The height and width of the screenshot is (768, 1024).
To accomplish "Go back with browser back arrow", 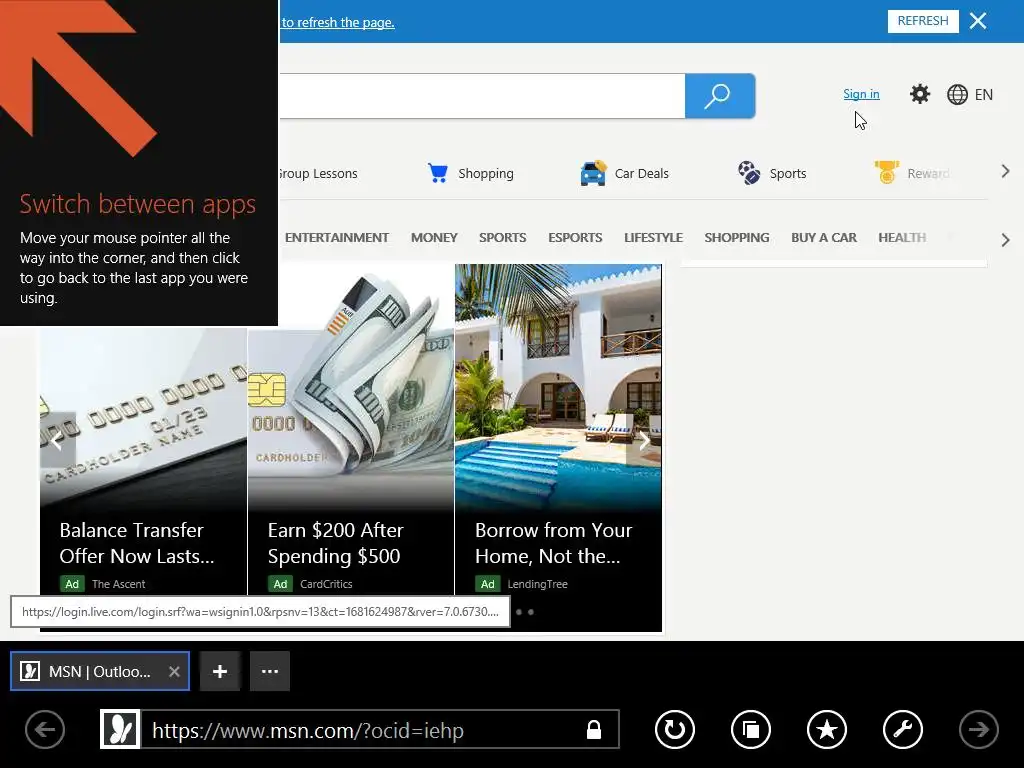I will [x=45, y=729].
